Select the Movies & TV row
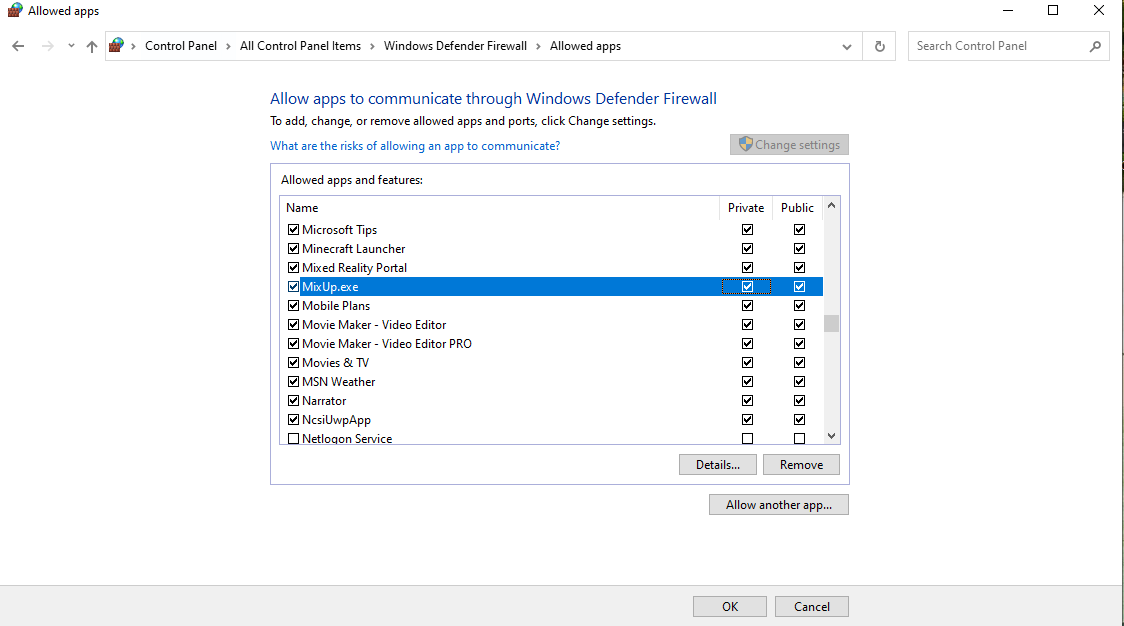This screenshot has height=626, width=1124. click(x=551, y=363)
